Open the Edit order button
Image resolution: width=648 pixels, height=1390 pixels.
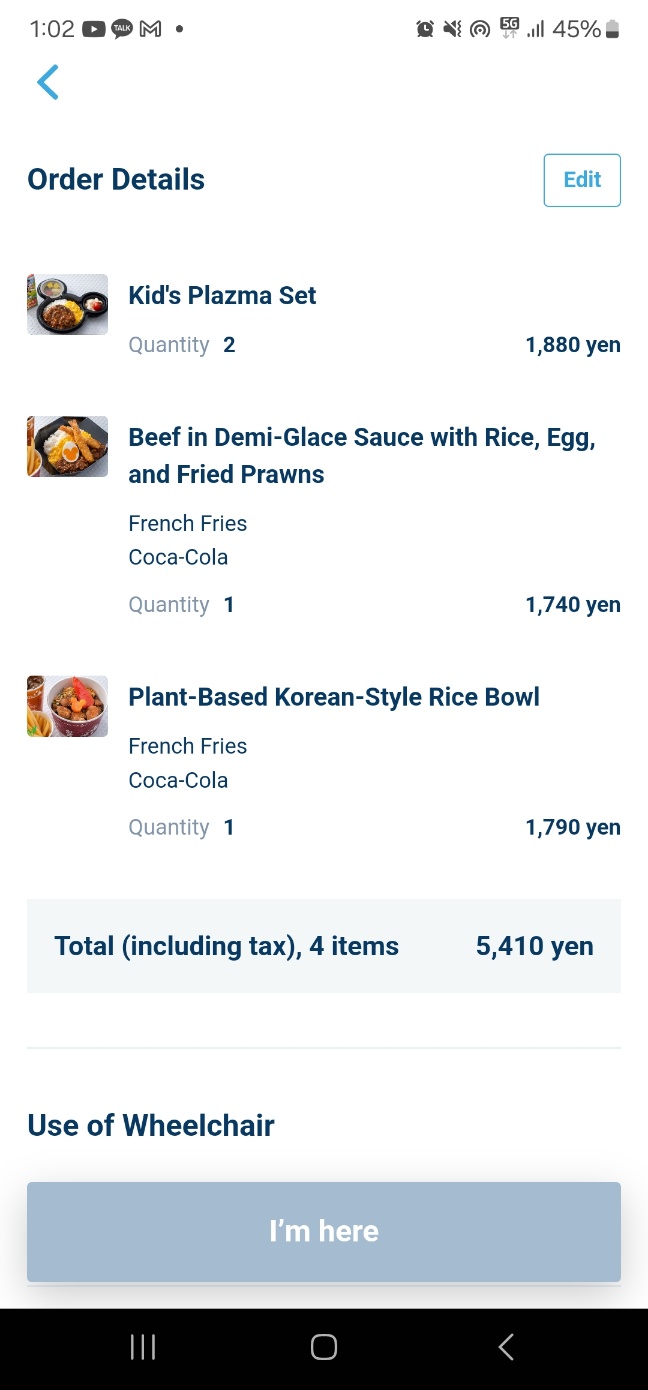point(582,180)
